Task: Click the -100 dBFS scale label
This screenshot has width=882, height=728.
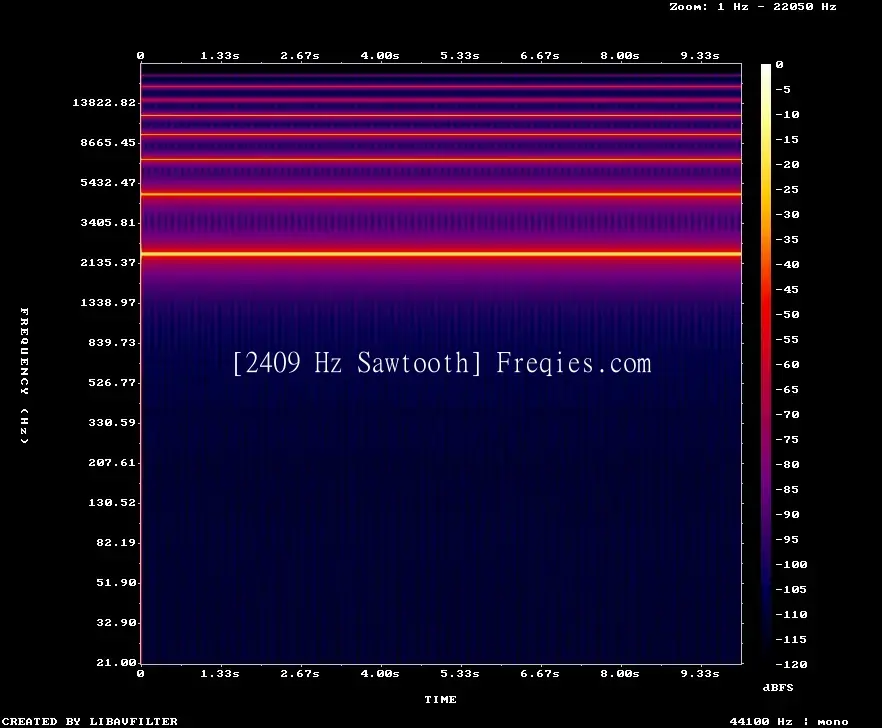Action: tap(791, 564)
